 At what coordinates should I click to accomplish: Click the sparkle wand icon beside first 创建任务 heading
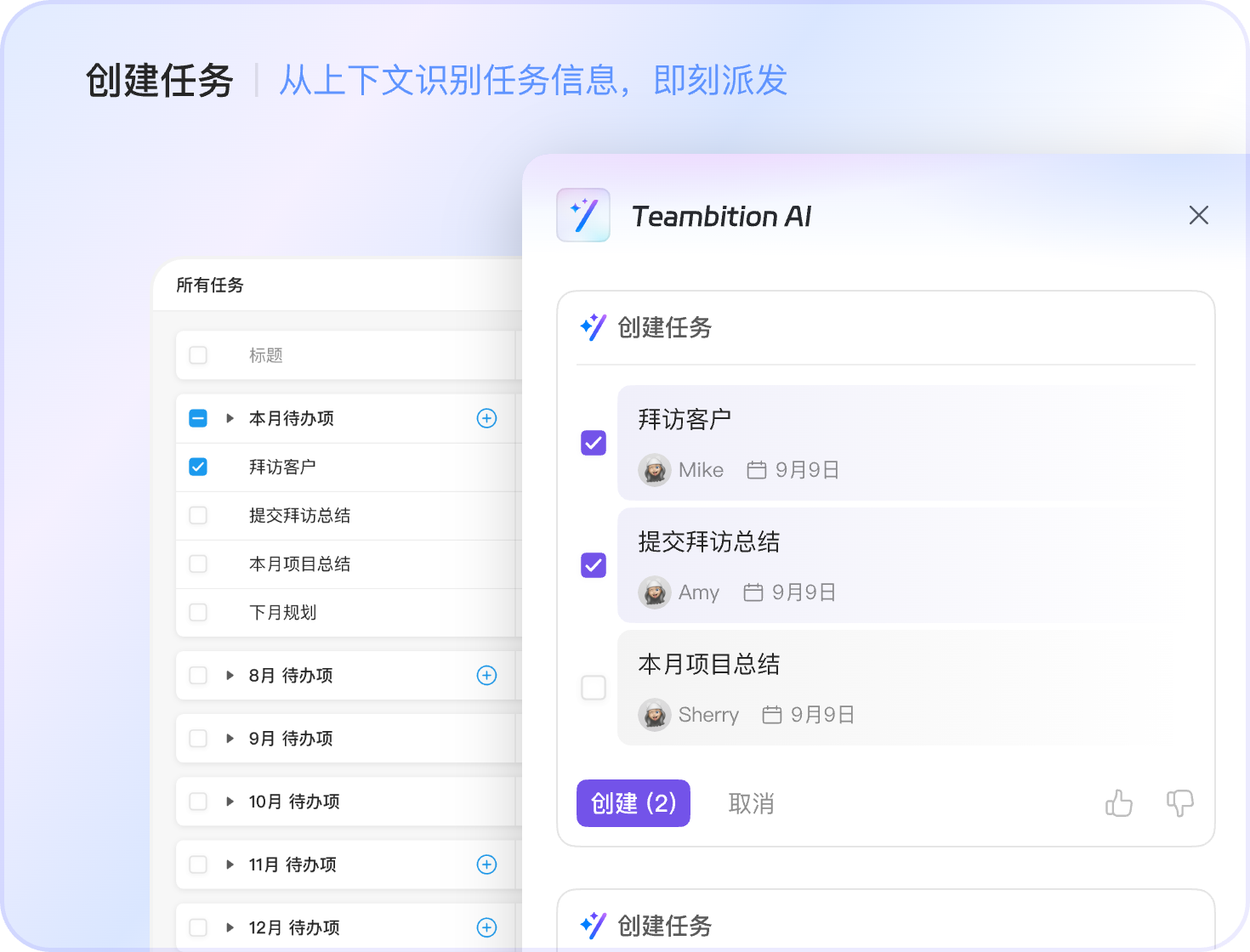tap(593, 327)
